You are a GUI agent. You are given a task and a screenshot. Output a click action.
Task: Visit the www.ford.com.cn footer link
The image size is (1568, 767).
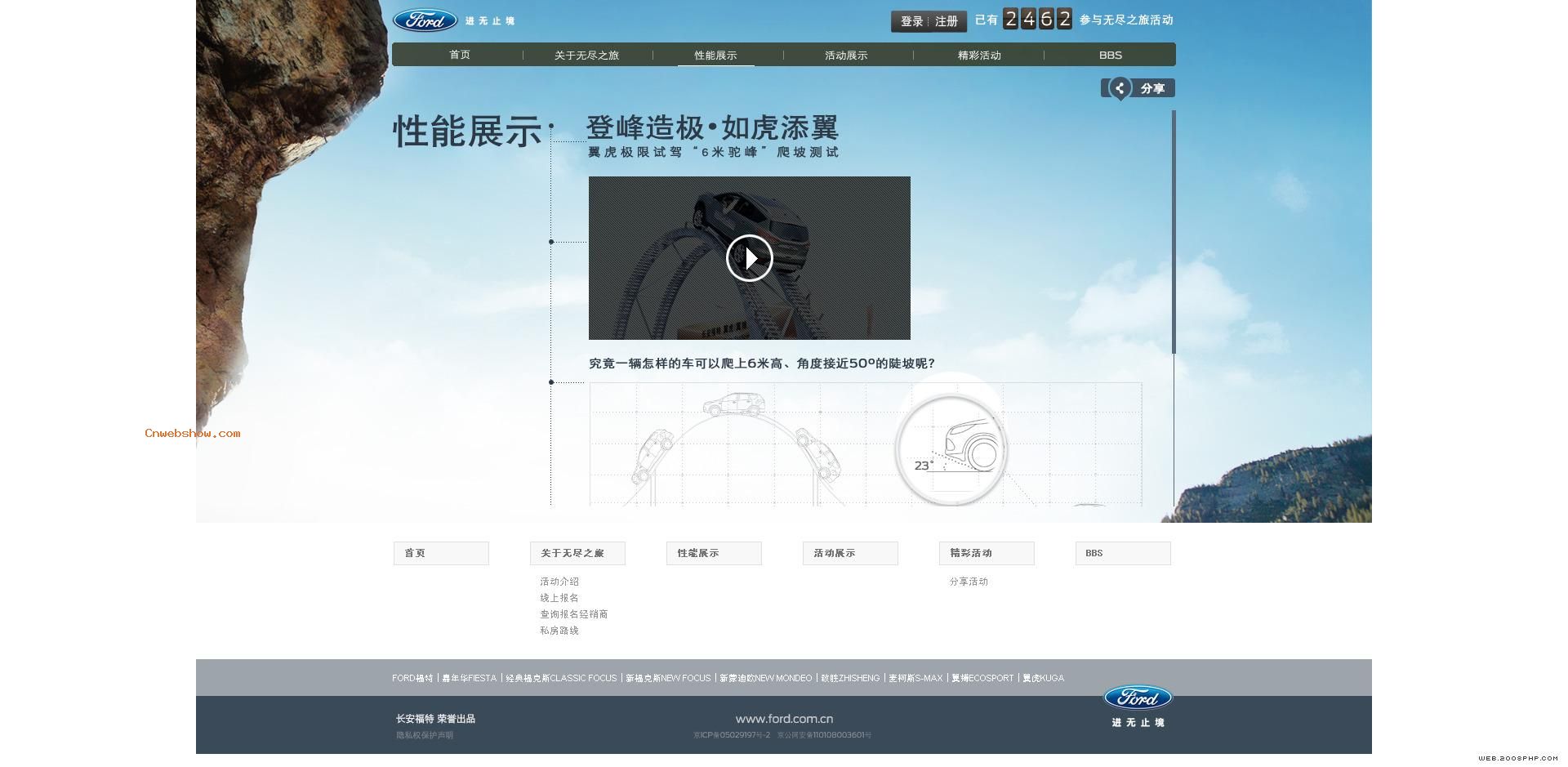tap(784, 719)
